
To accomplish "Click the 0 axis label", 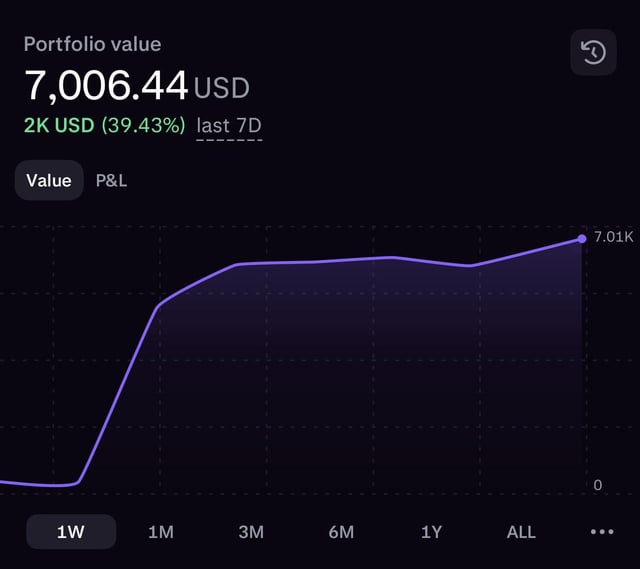I will (598, 485).
